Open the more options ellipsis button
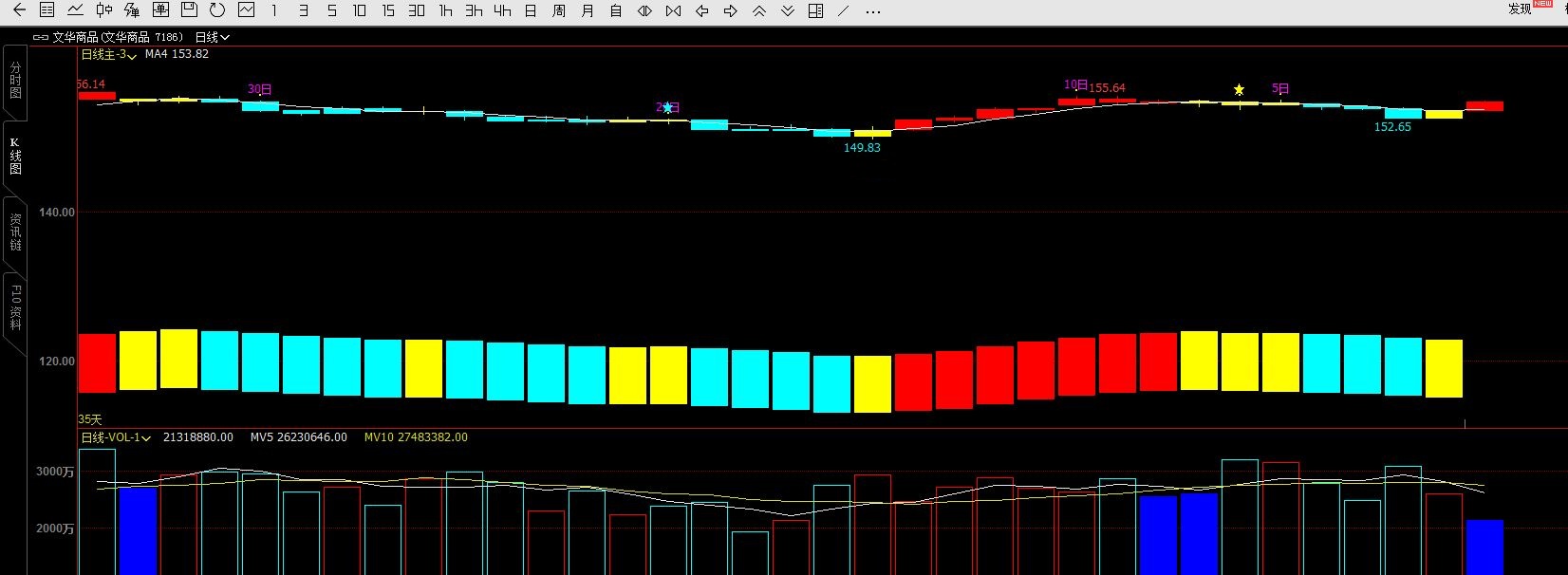 pos(873,10)
